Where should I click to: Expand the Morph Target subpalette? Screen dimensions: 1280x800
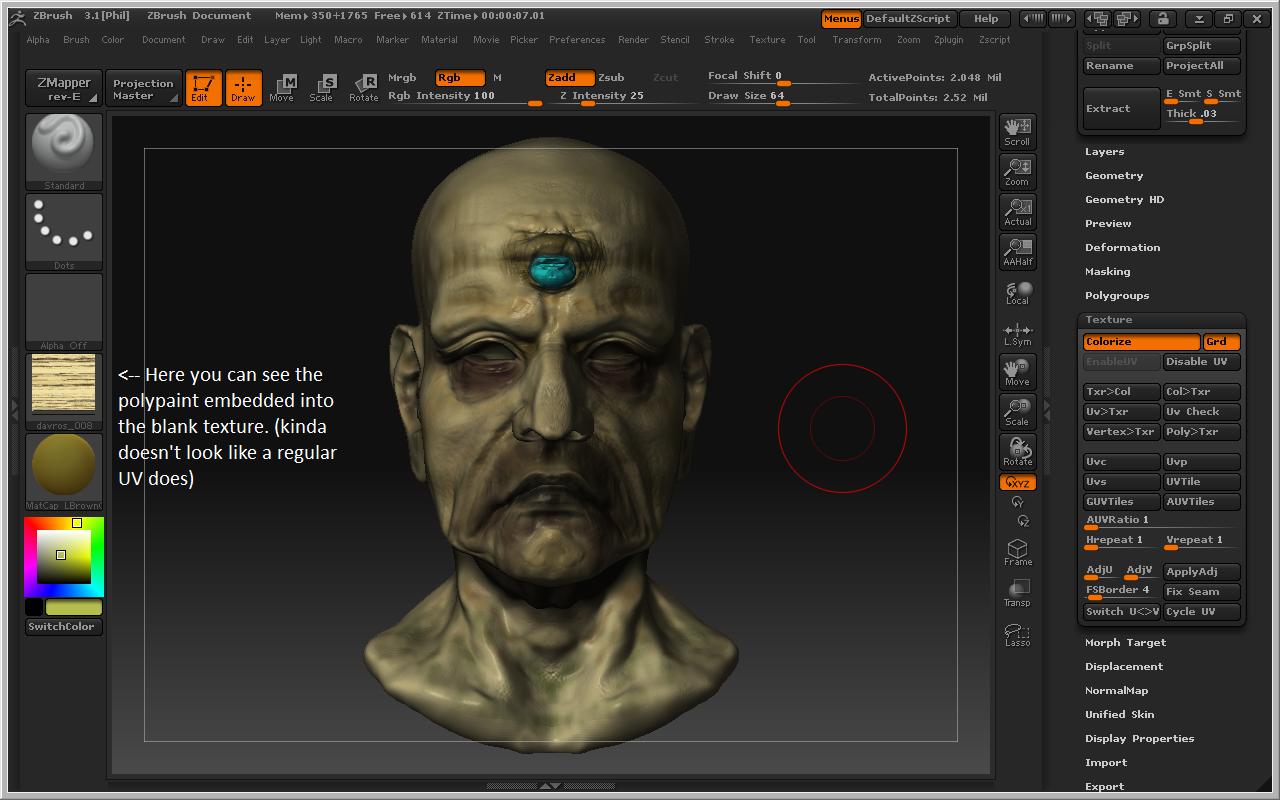pyautogui.click(x=1125, y=643)
